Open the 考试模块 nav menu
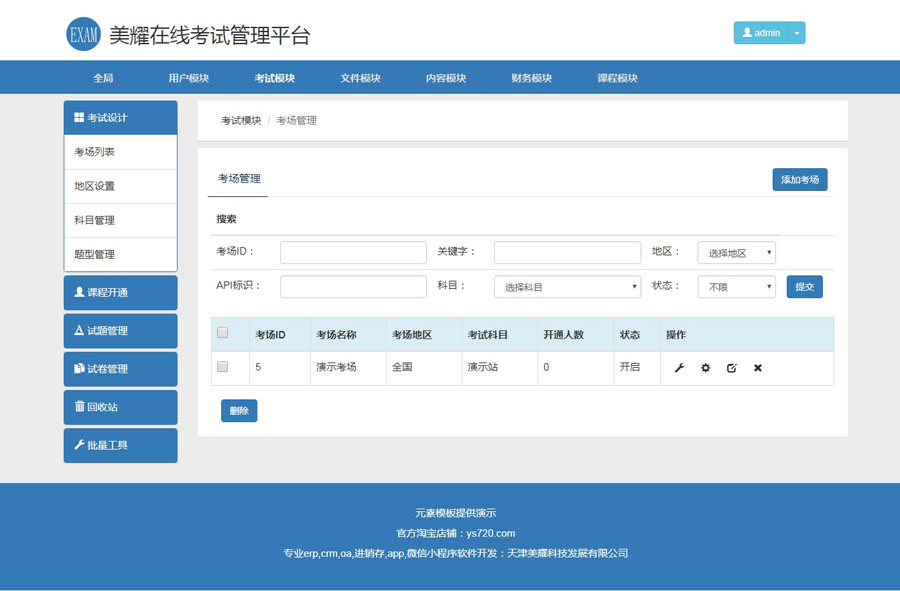The height and width of the screenshot is (591, 900). (274, 78)
